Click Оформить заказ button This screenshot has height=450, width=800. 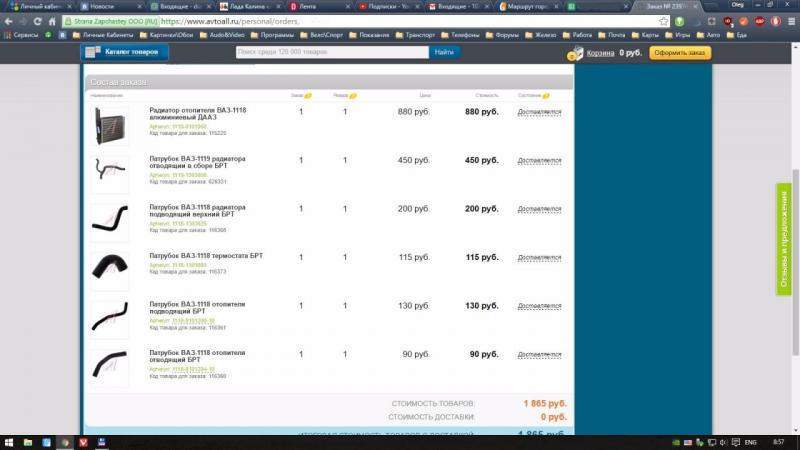point(680,53)
